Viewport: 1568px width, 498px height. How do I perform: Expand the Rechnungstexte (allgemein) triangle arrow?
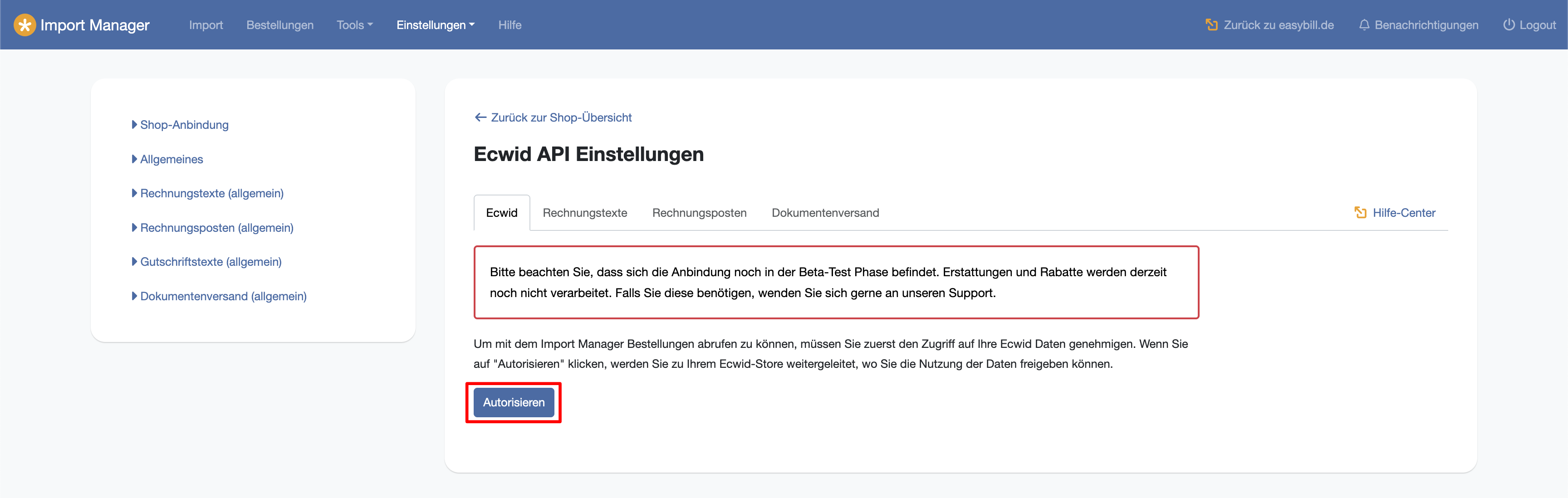coord(134,193)
